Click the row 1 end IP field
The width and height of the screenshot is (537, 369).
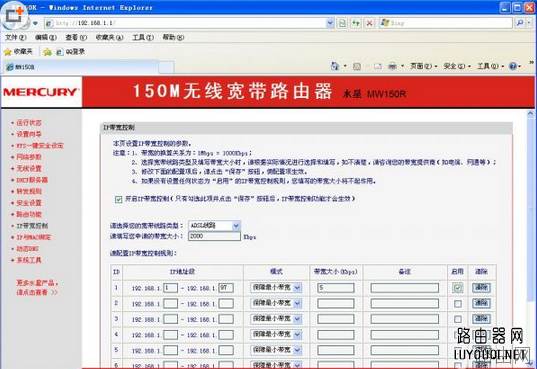tap(226, 287)
